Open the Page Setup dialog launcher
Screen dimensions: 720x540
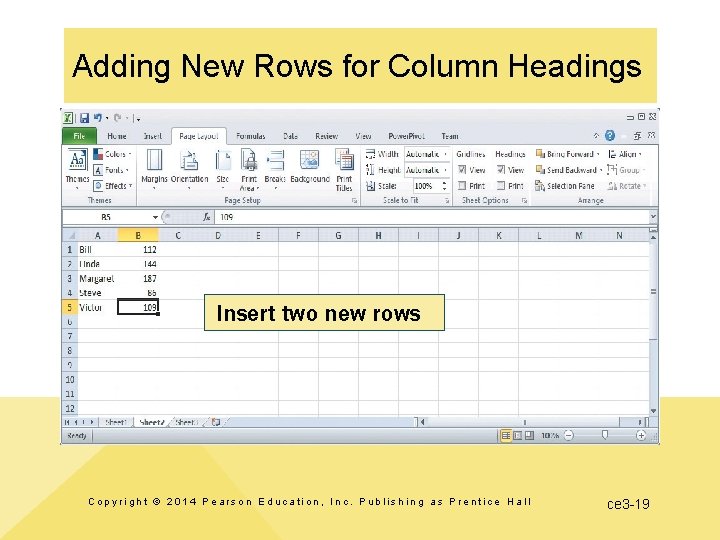coord(354,201)
